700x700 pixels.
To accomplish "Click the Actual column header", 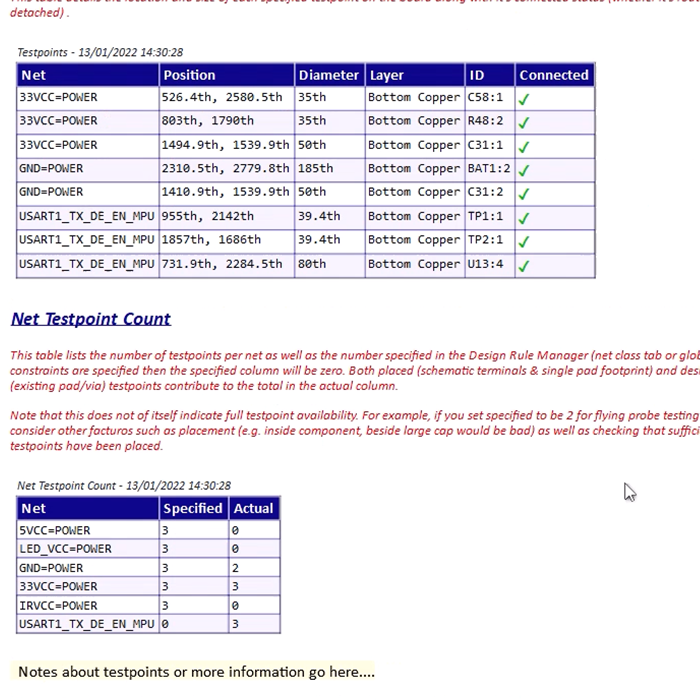I will 253,508.
